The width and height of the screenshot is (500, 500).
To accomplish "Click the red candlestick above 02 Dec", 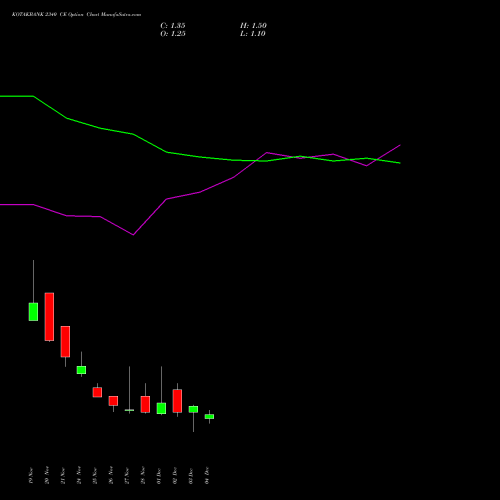I will [x=177, y=401].
